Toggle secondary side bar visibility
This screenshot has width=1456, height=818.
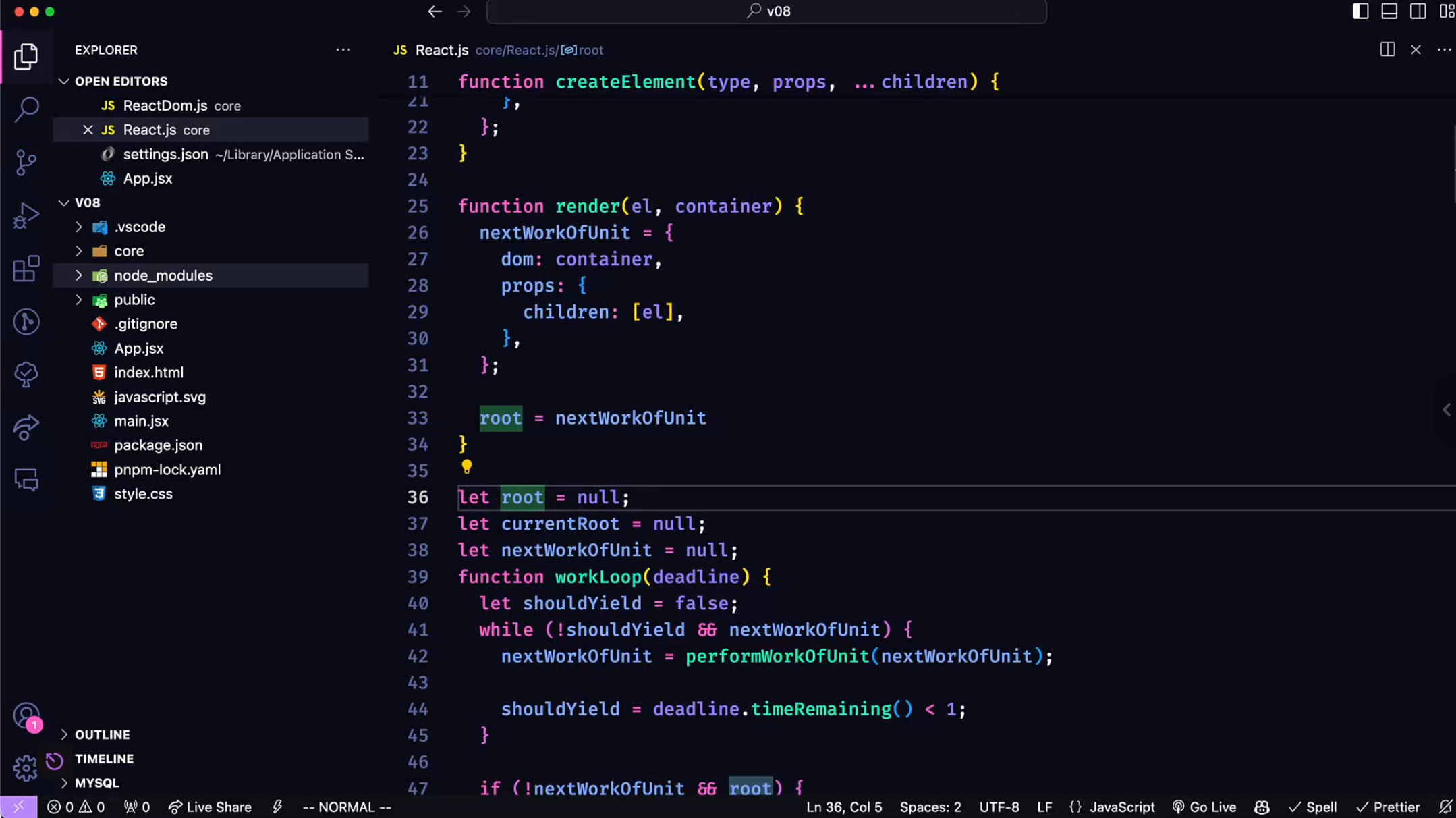(1418, 11)
